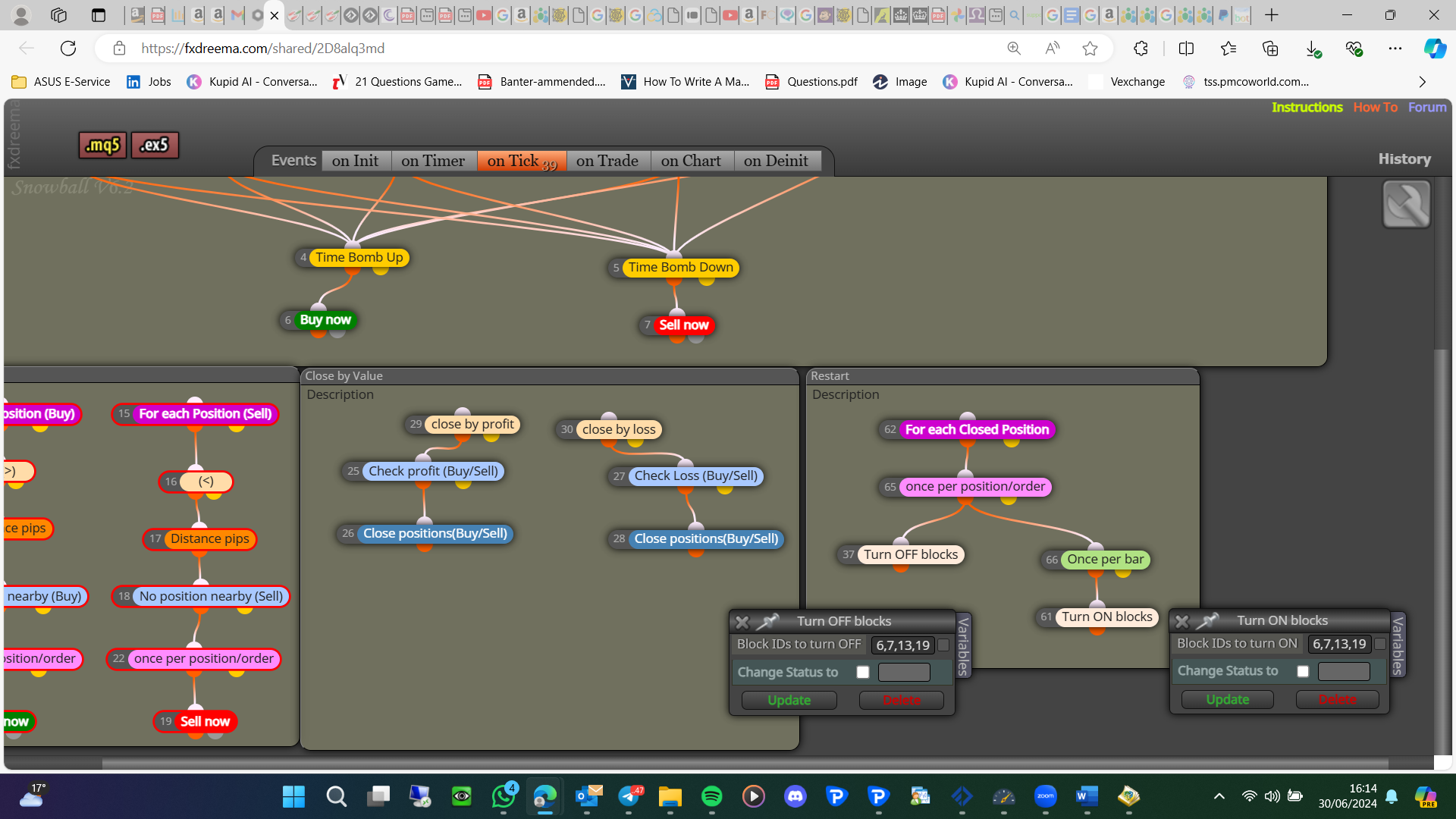This screenshot has height=819, width=1456.
Task: Enable Change Status in Turn OFF dialog
Action: [x=863, y=672]
